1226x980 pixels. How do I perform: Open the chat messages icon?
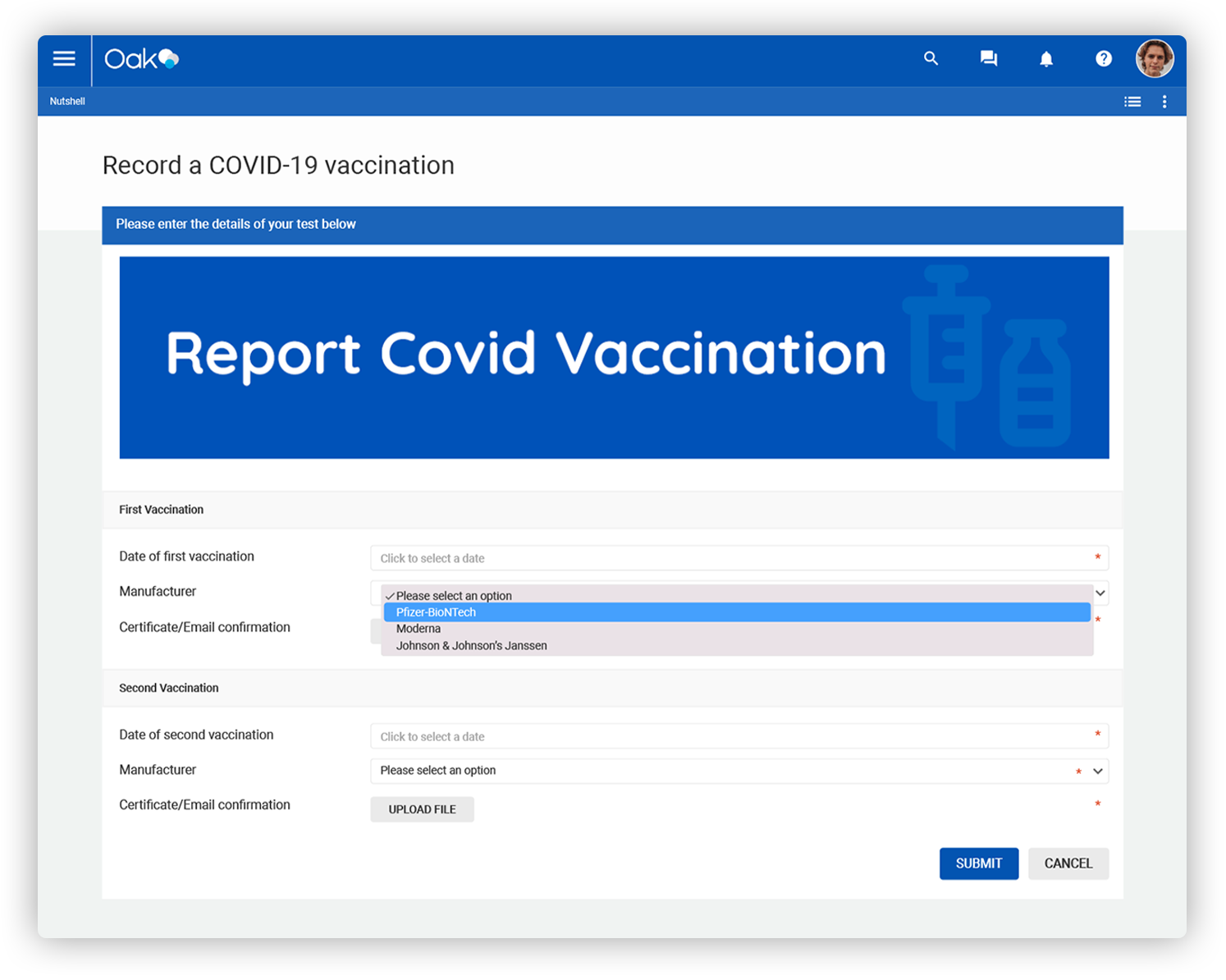click(988, 59)
